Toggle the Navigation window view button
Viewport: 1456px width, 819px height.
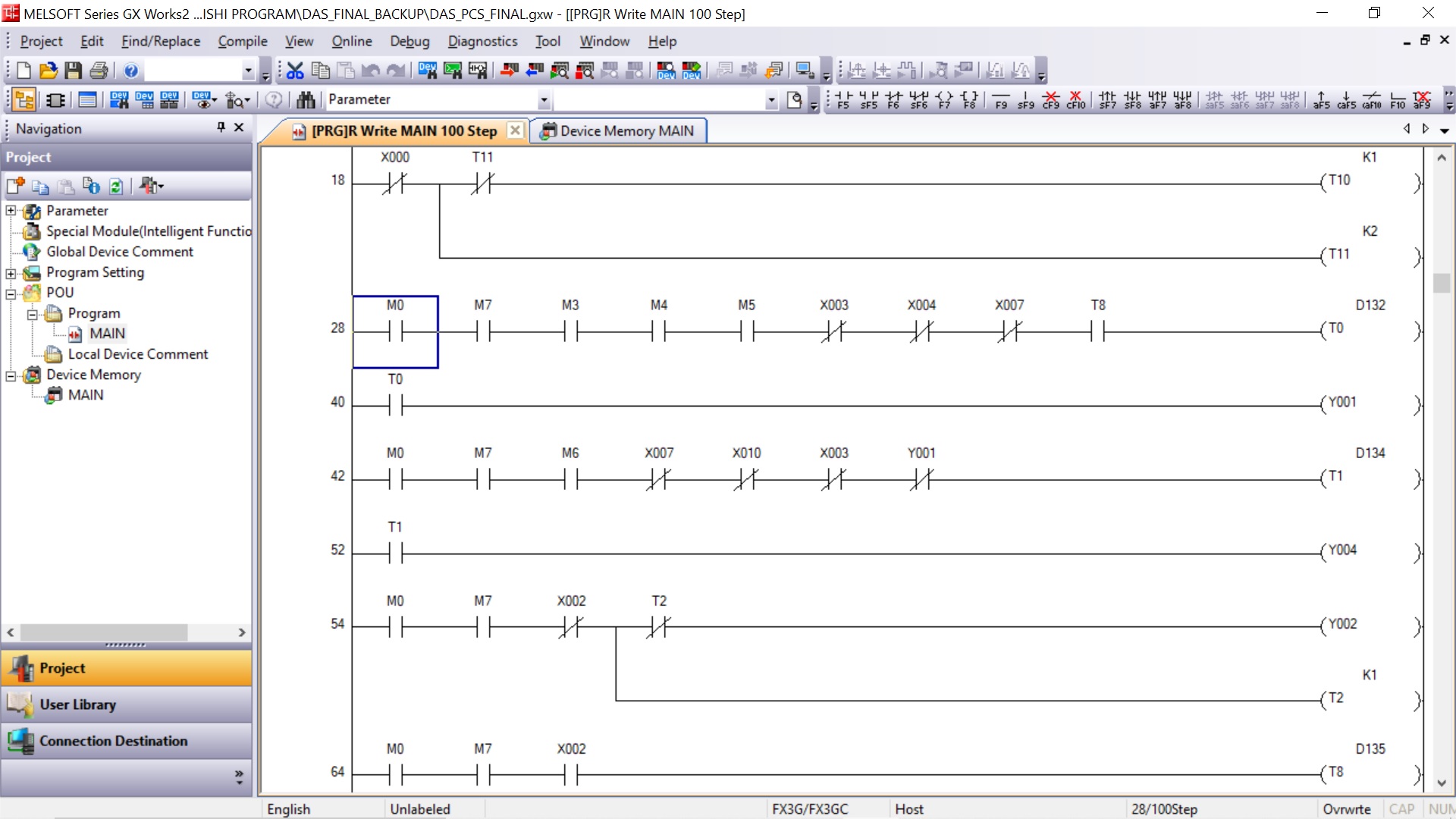tap(24, 99)
